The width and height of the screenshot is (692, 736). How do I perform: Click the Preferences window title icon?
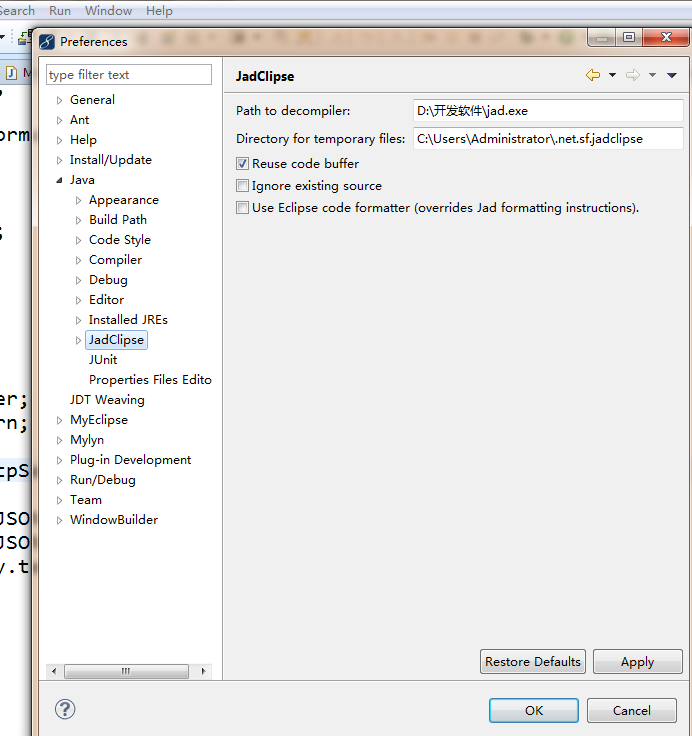[47, 42]
